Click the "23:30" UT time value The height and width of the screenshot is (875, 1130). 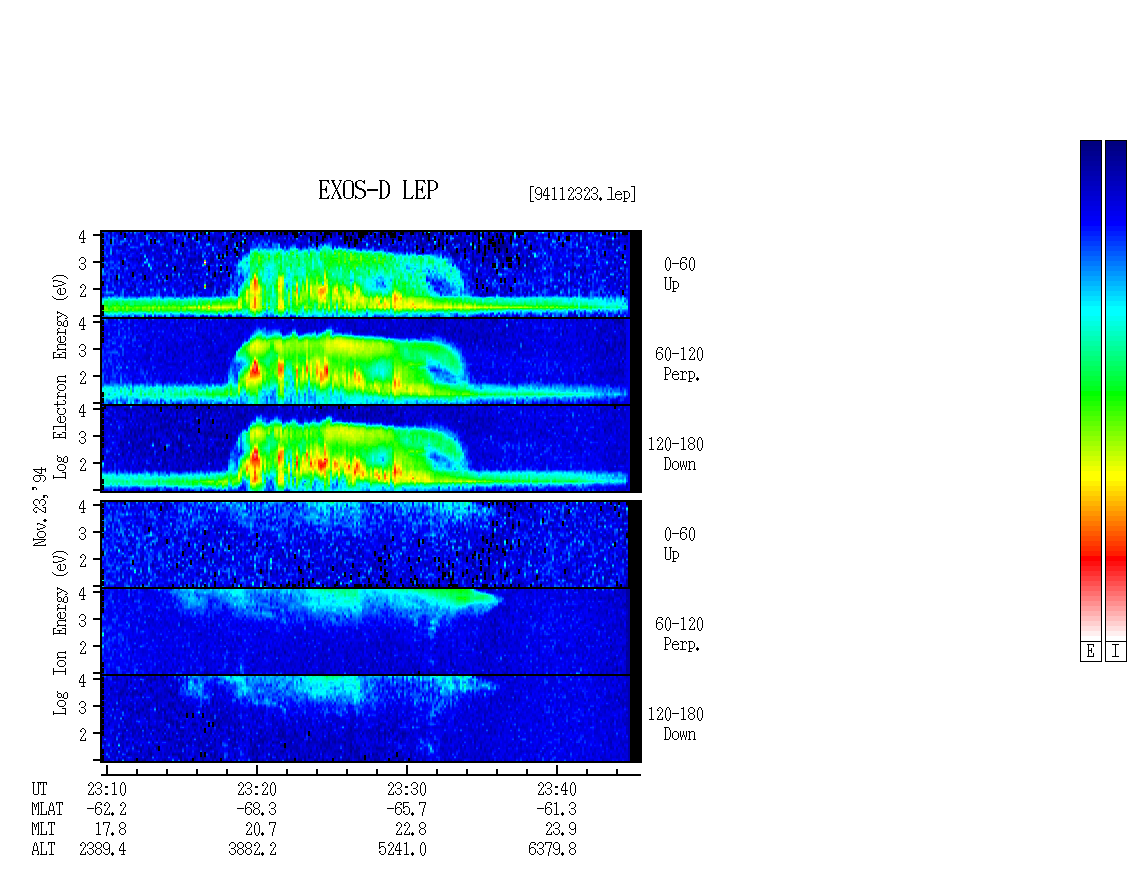tap(406, 789)
